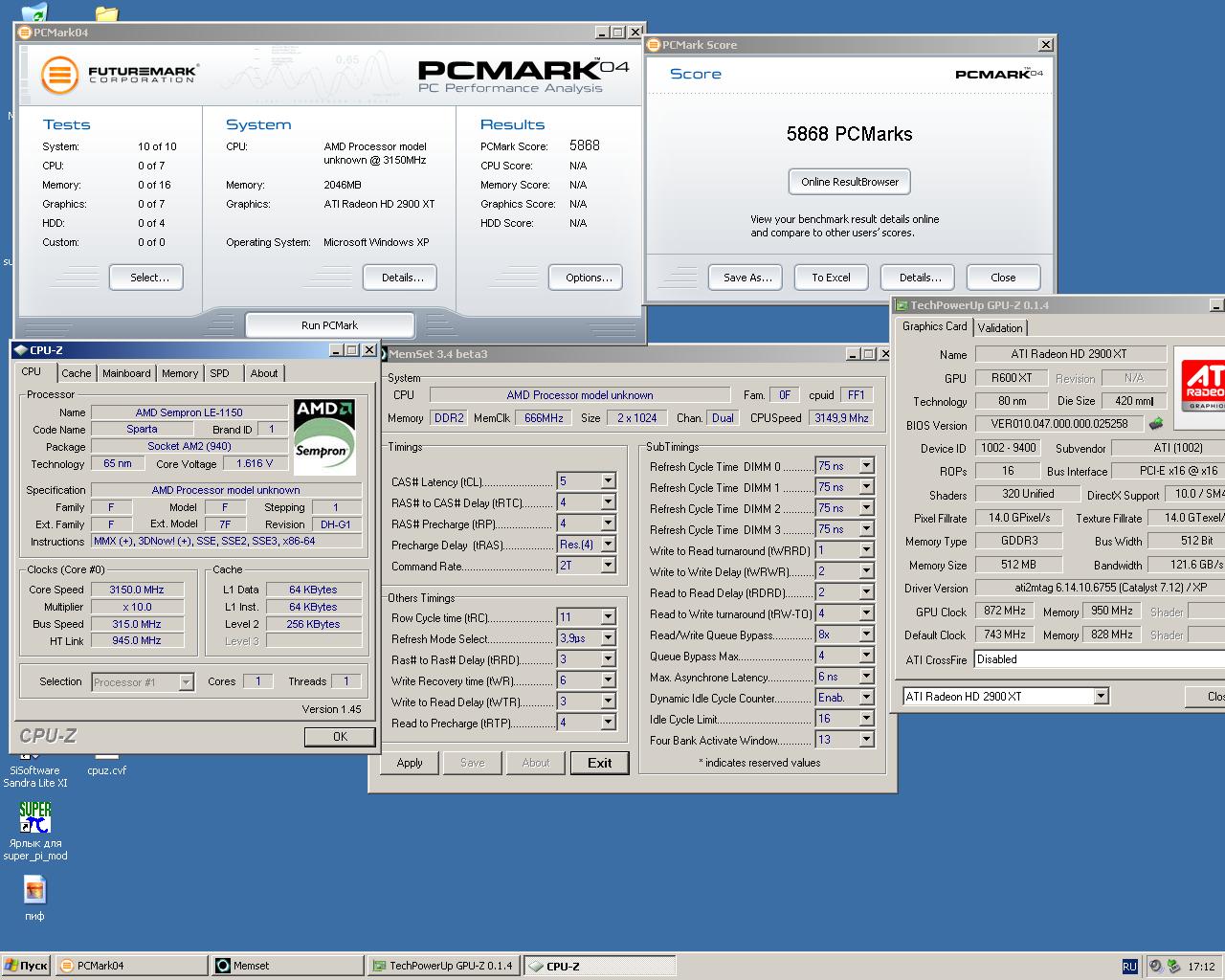Switch to TechPowerUp GPU-Z taskbar button
This screenshot has height=980, width=1225.
[x=444, y=966]
